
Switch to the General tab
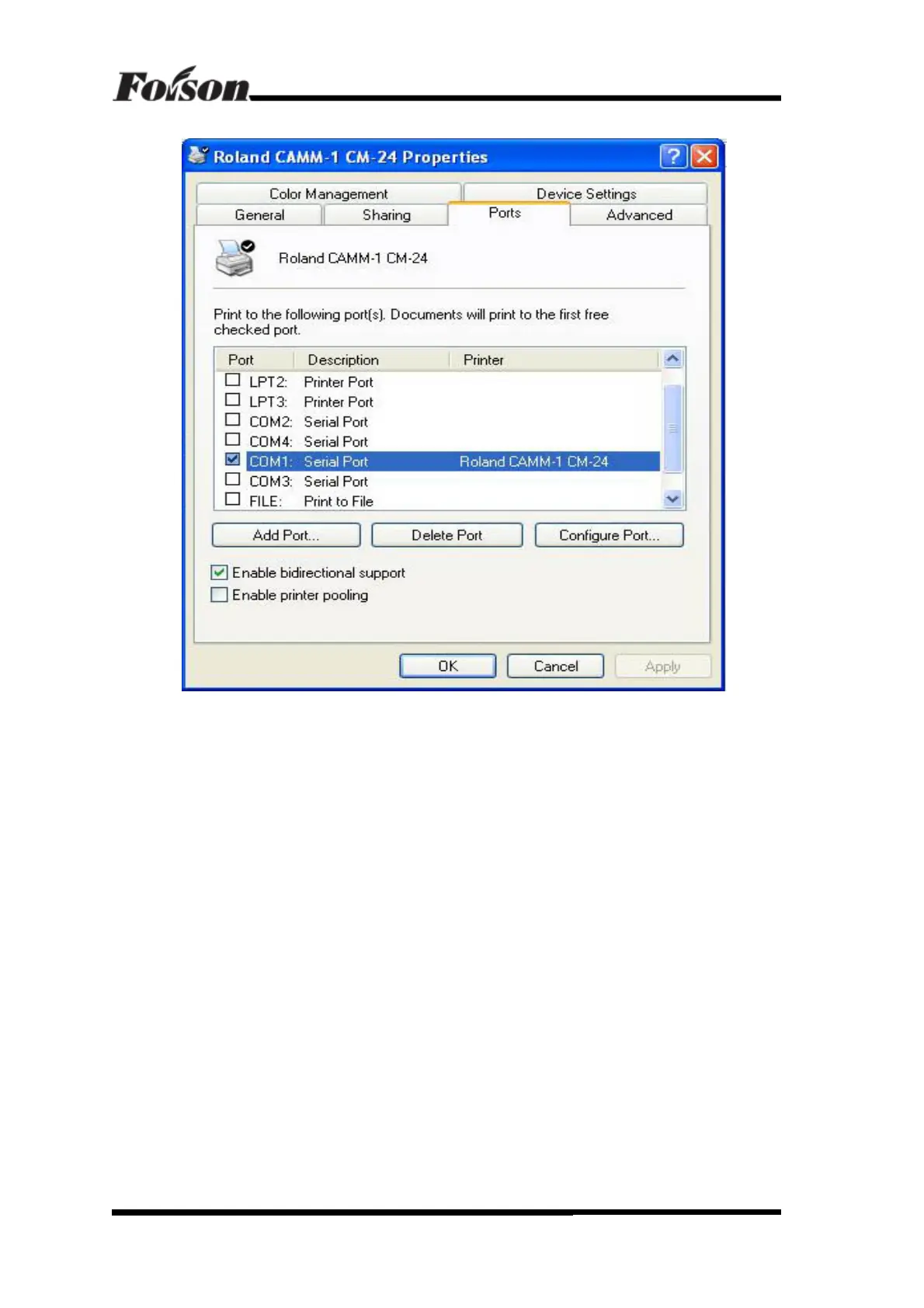[x=259, y=215]
